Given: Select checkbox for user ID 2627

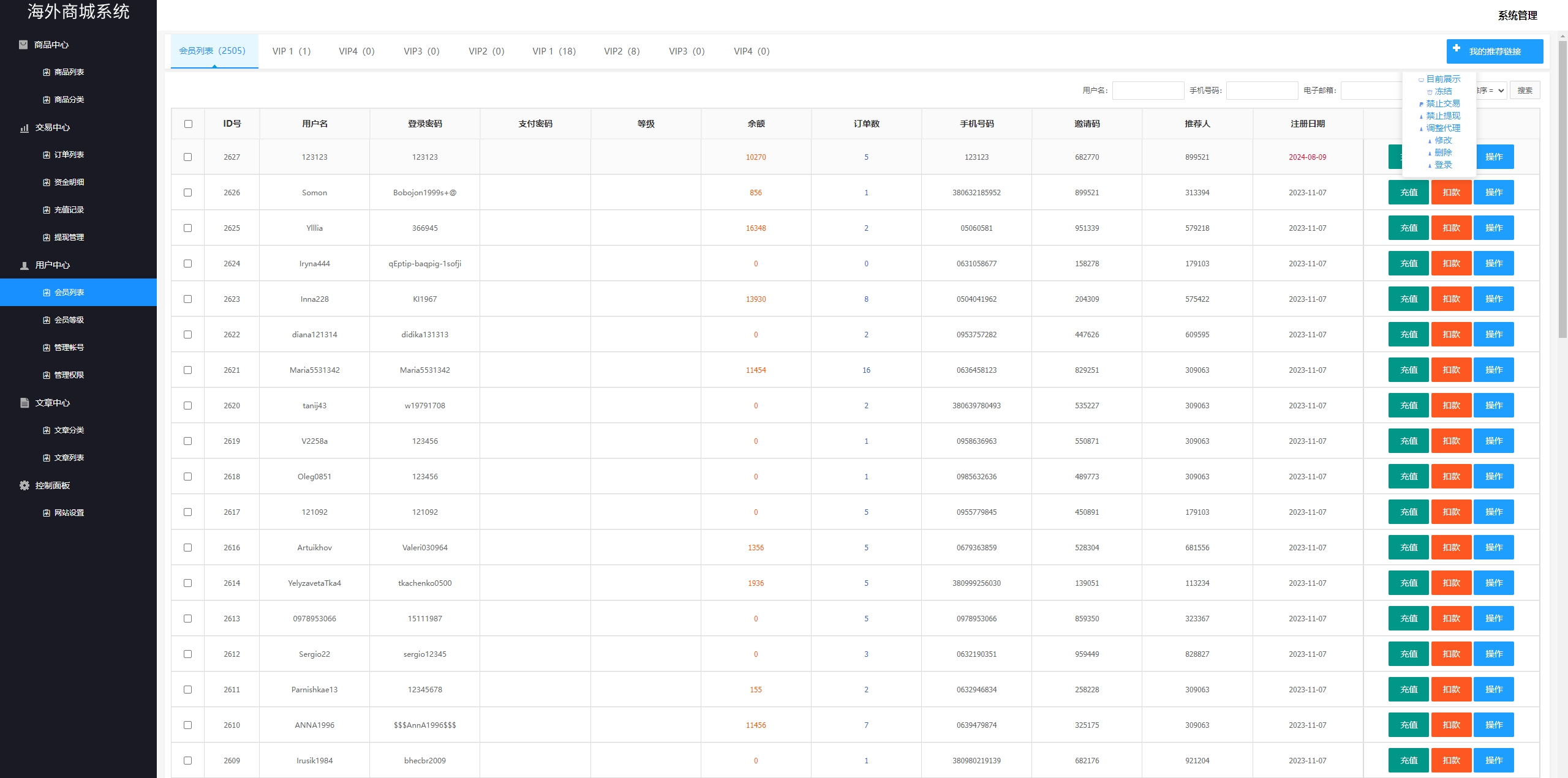Looking at the screenshot, I should (188, 157).
